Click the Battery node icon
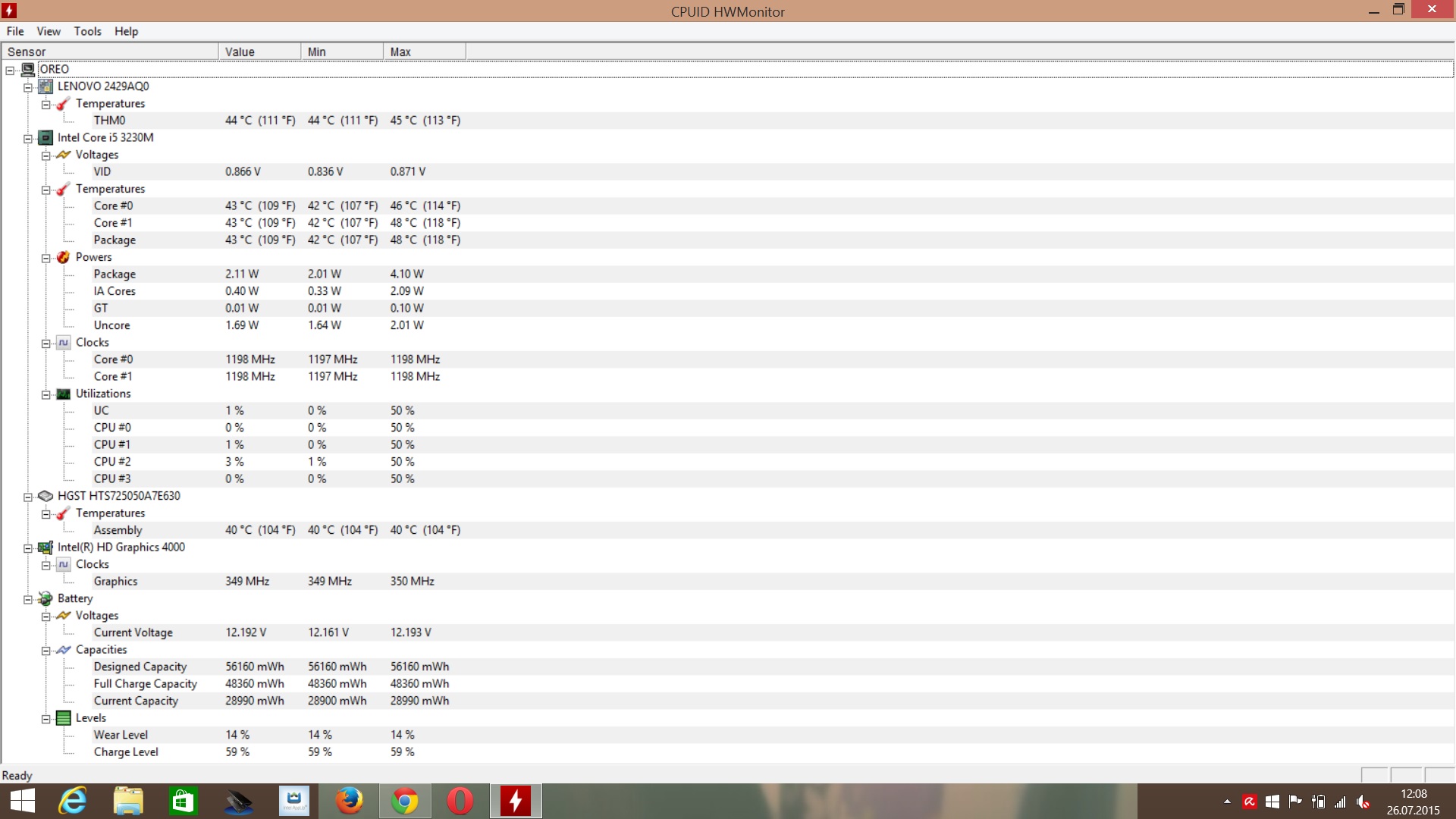The width and height of the screenshot is (1456, 819). pos(45,599)
